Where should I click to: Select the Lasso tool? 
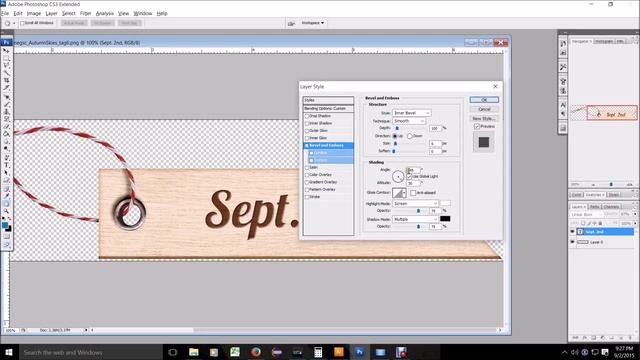point(7,66)
